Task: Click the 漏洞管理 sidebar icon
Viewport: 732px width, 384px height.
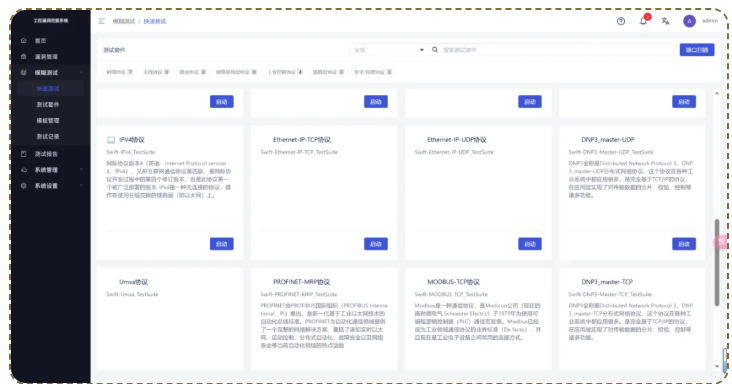Action: (x=24, y=56)
